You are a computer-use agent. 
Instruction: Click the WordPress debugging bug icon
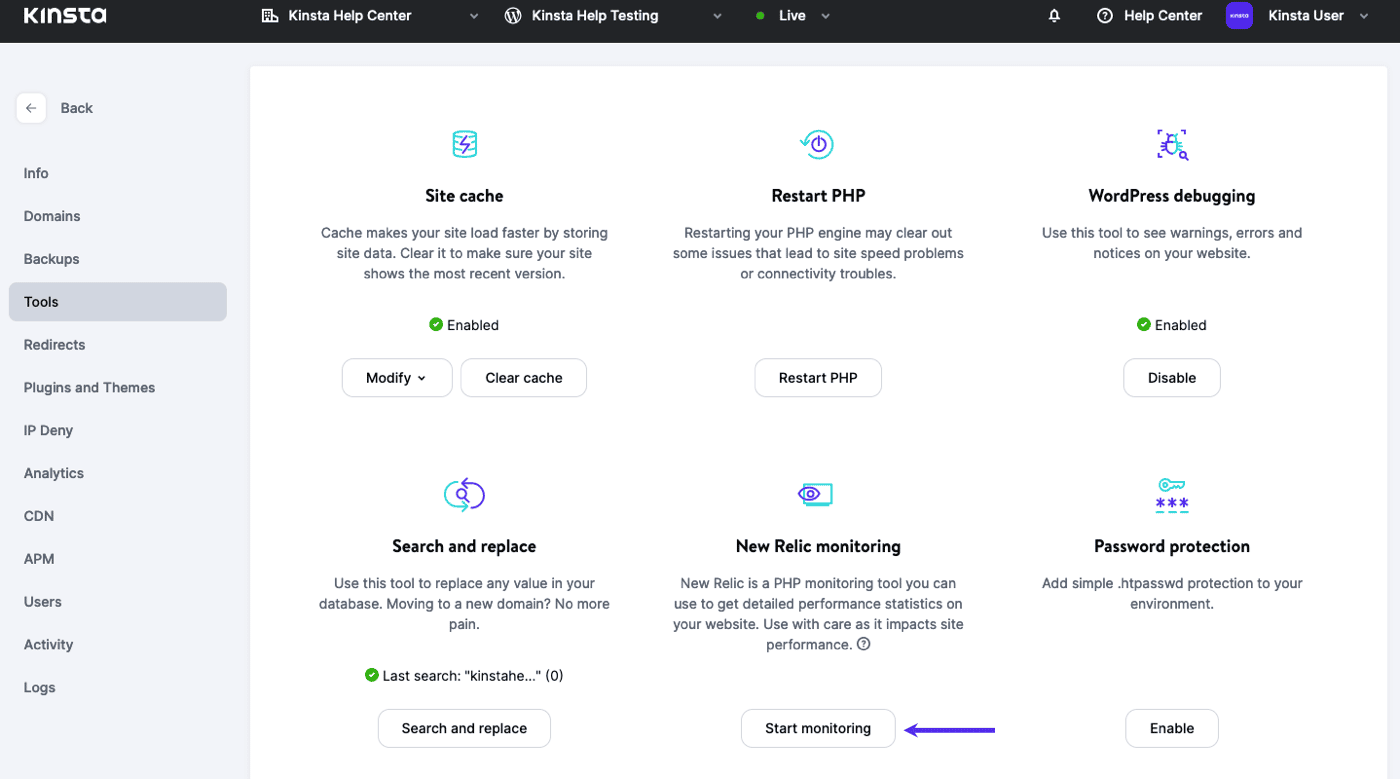pos(1171,144)
